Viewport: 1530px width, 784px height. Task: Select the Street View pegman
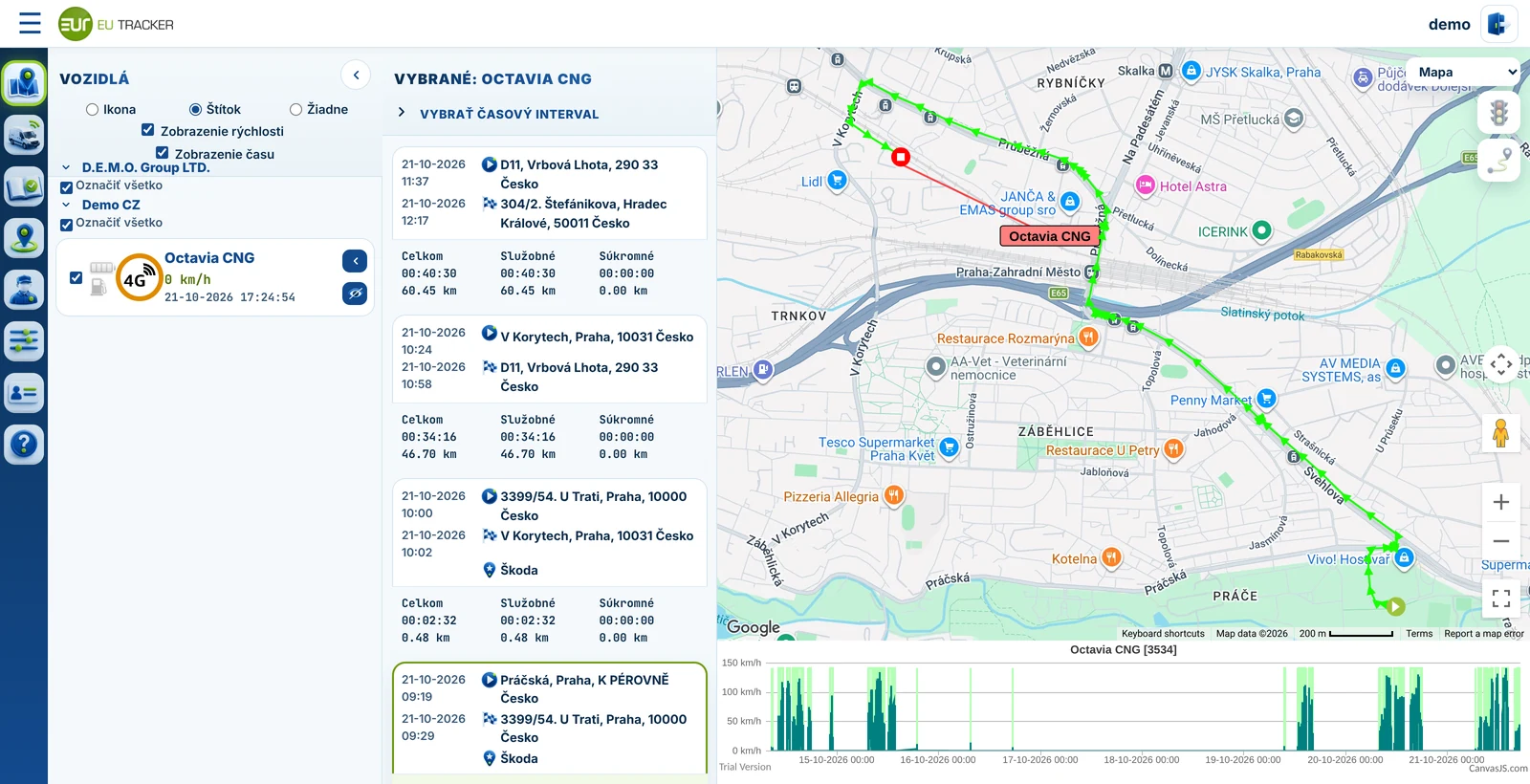[1501, 433]
